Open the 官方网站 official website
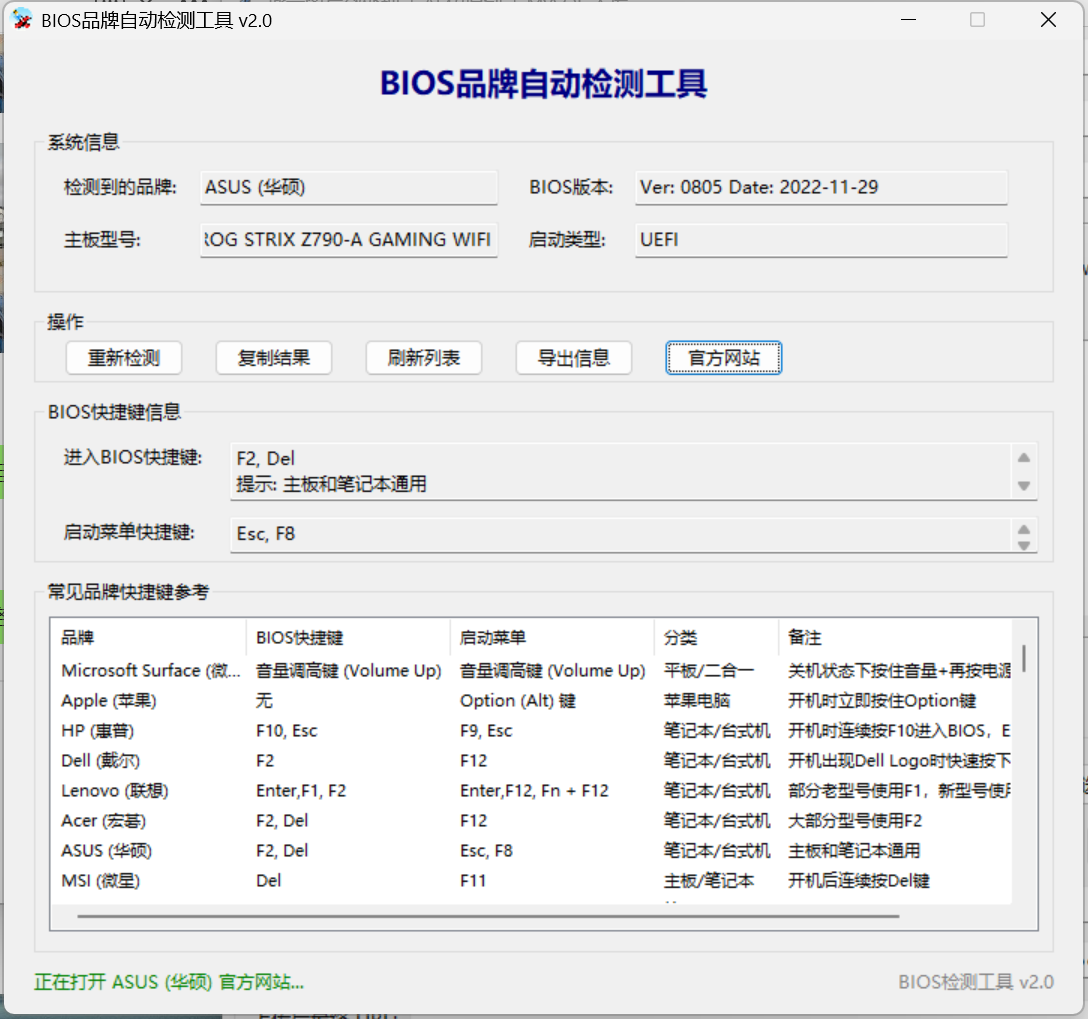The width and height of the screenshot is (1088, 1019). click(723, 358)
